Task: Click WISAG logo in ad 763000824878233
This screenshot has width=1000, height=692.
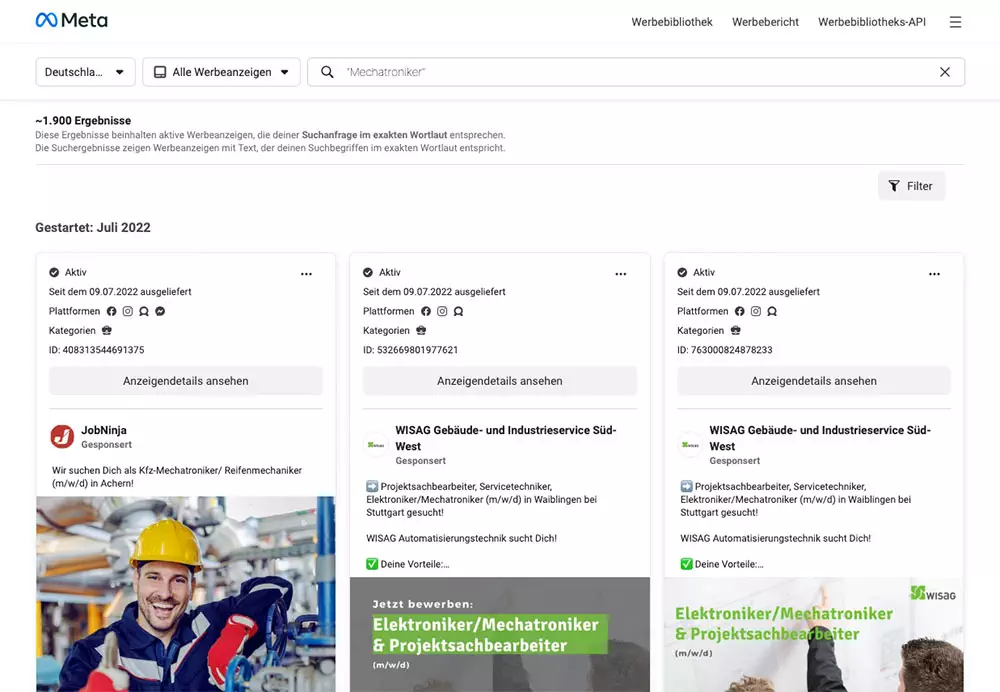Action: coord(690,445)
